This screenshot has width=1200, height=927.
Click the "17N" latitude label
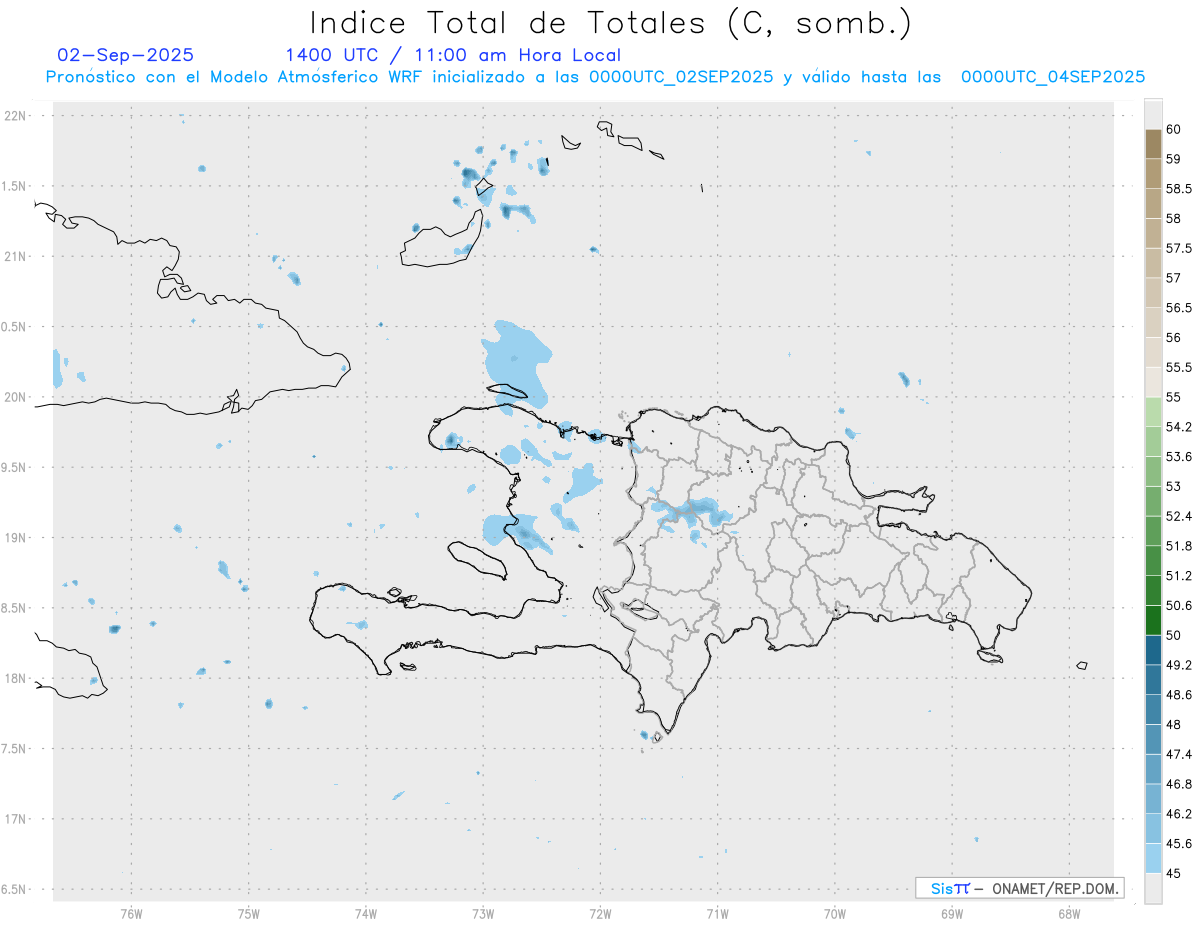point(15,819)
